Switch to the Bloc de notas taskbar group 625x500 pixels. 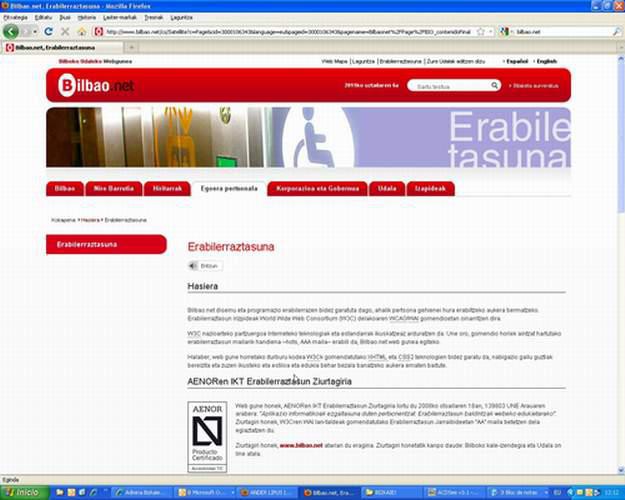tap(519, 493)
